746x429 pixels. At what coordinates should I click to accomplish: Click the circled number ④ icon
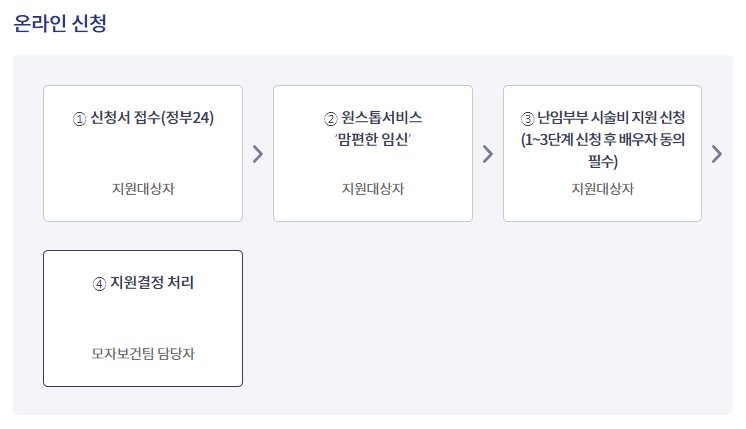[x=99, y=284]
